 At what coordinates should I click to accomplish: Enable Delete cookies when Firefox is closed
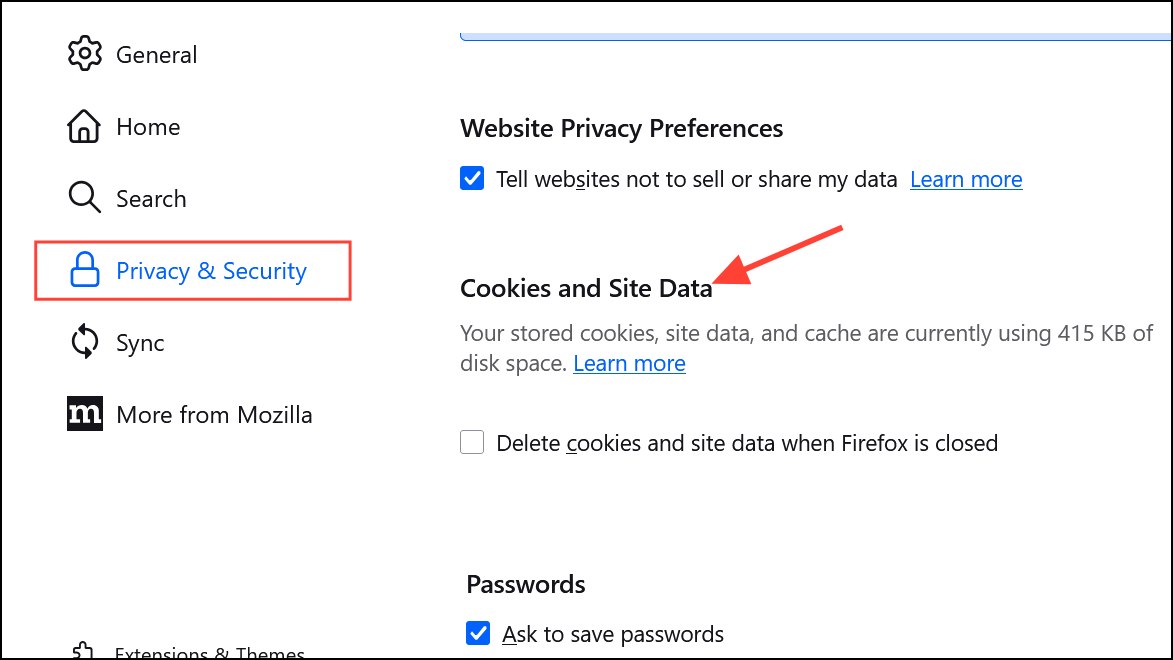[472, 442]
